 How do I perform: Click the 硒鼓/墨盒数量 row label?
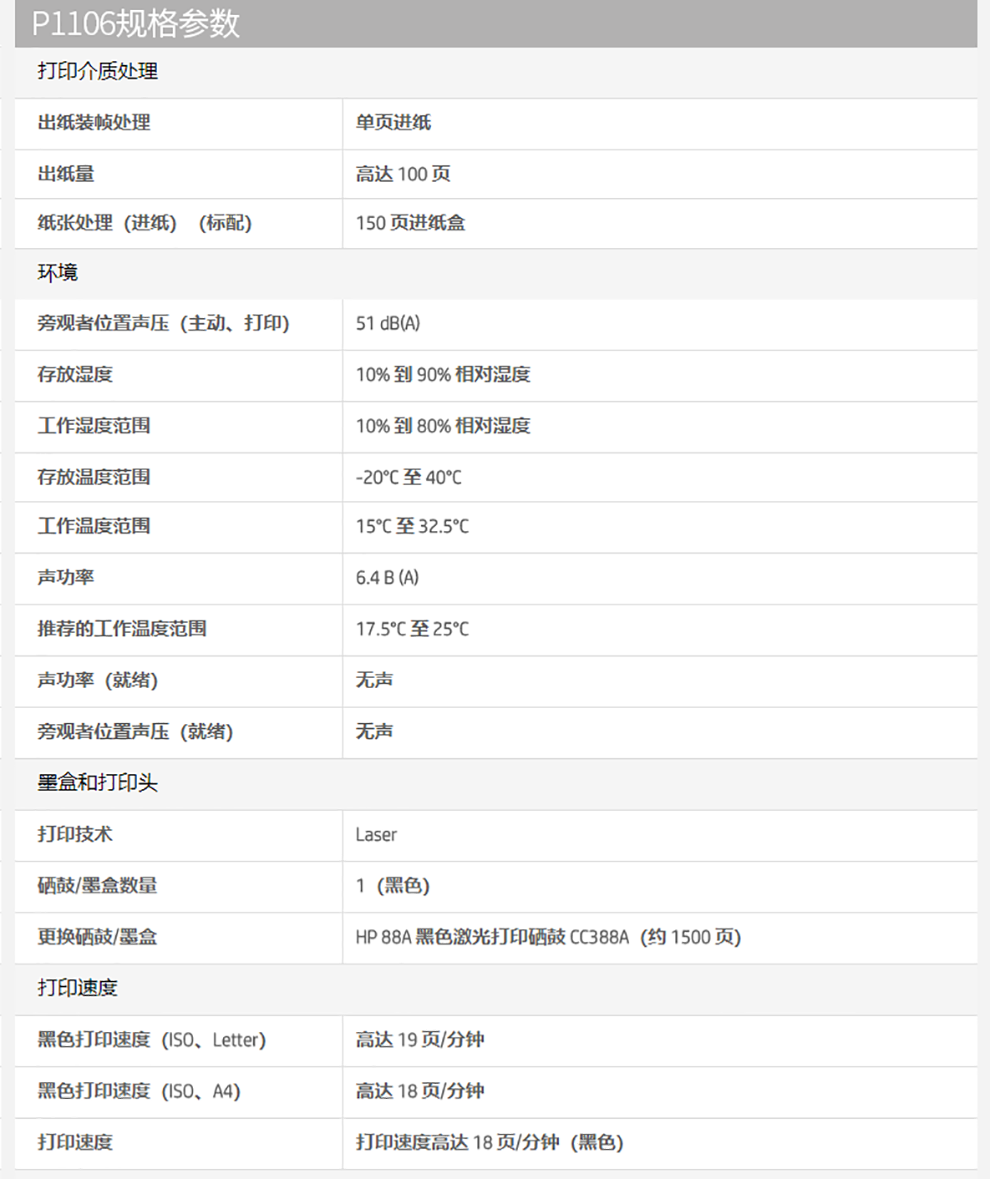tap(98, 886)
